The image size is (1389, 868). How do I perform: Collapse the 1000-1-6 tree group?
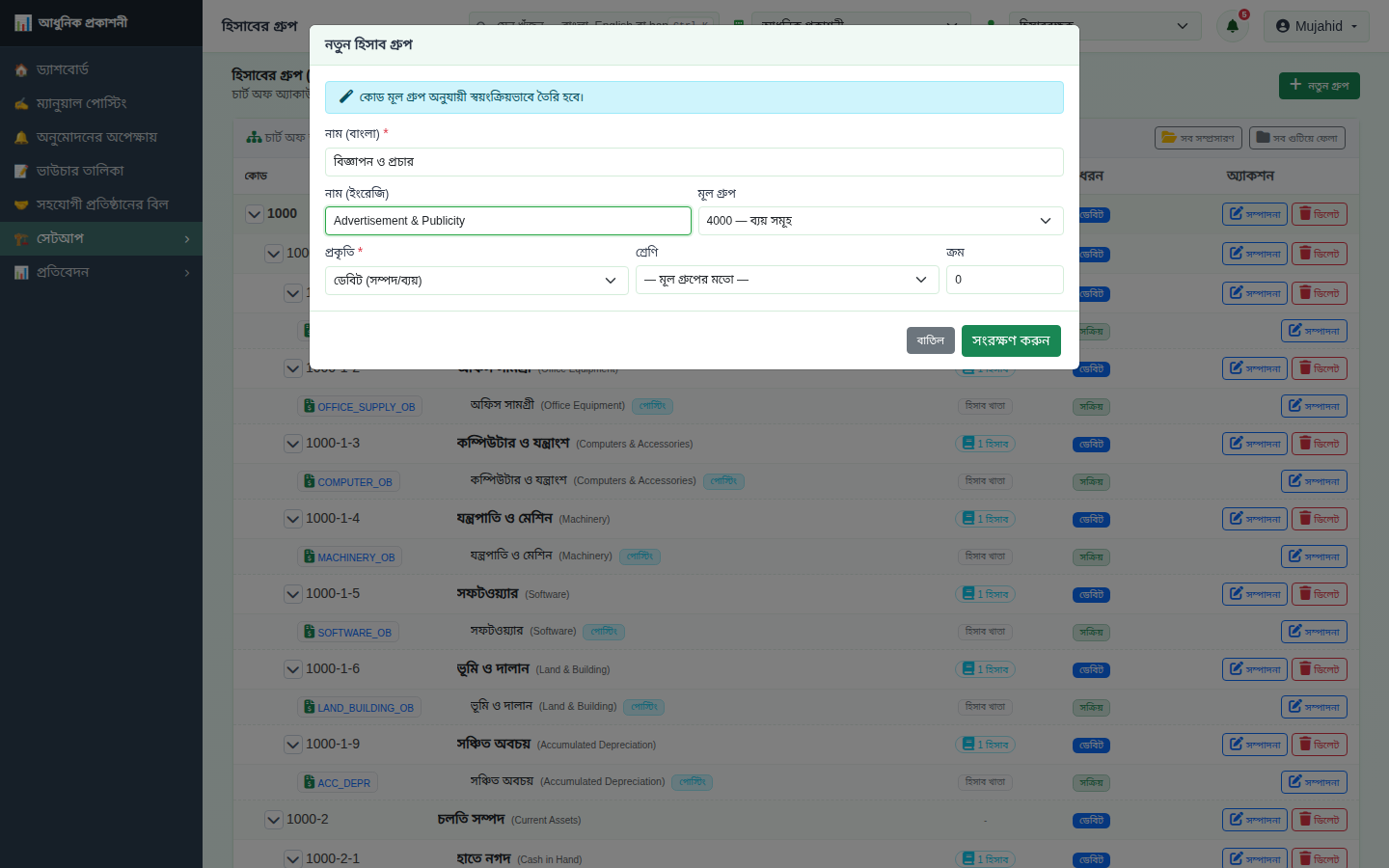point(293,669)
